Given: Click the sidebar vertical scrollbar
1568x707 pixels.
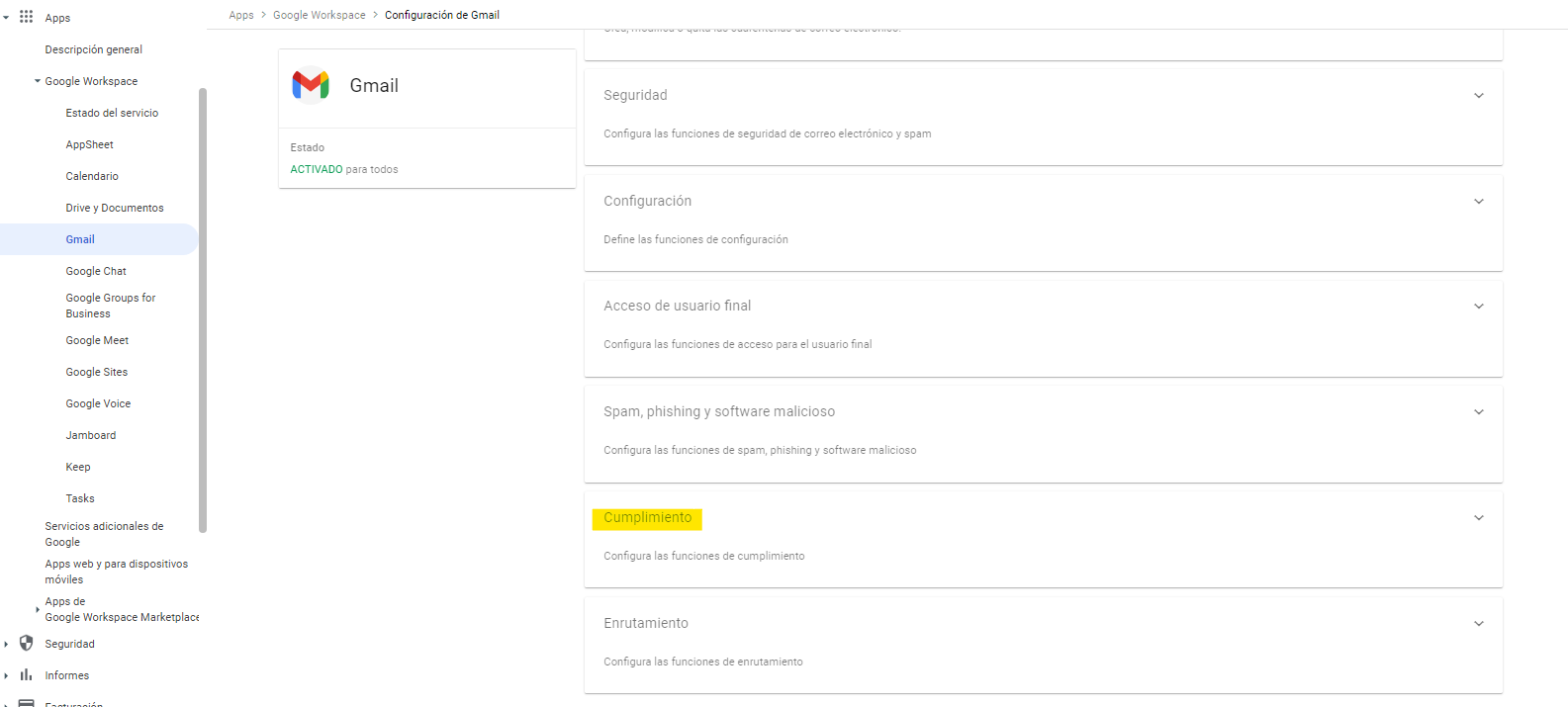Looking at the screenshot, I should tap(203, 309).
